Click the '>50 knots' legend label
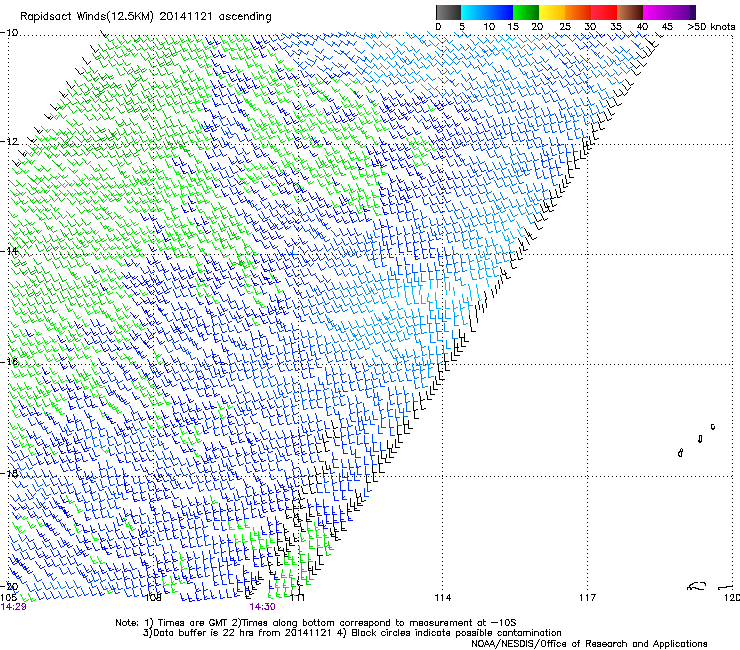Image resolution: width=740 pixels, height=650 pixels. tap(711, 27)
